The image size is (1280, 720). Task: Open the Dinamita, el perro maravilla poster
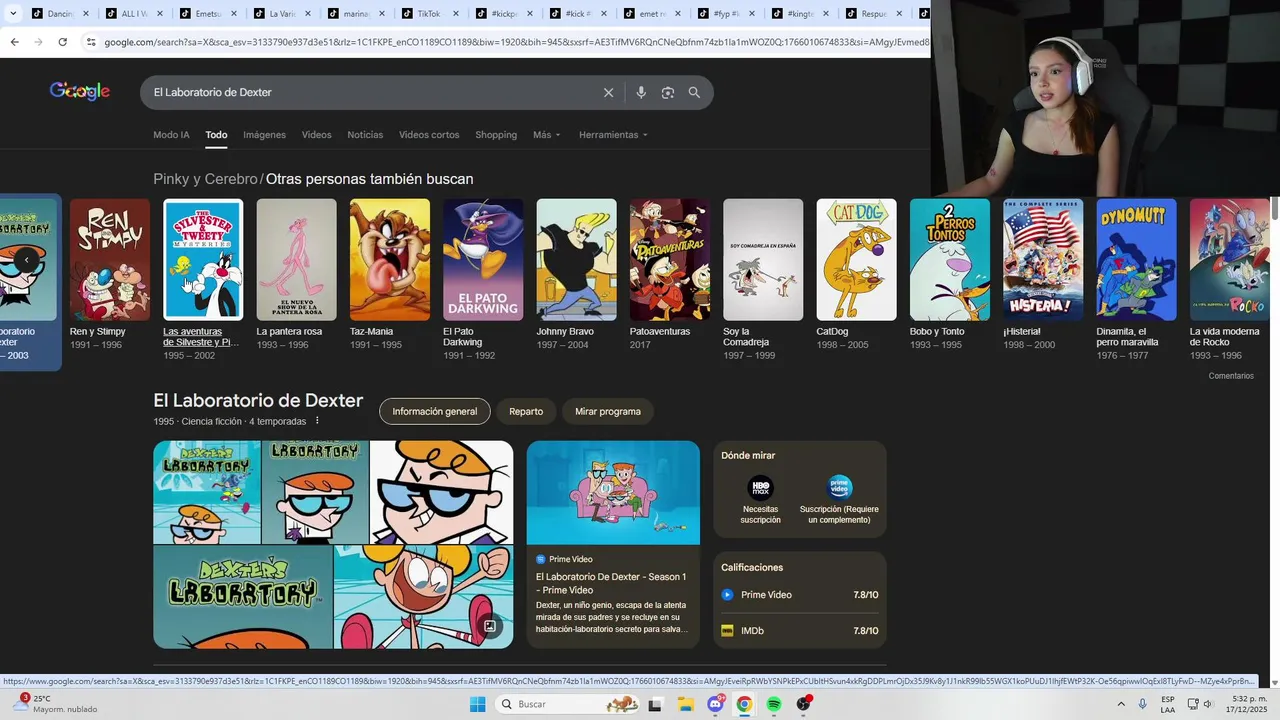(x=1137, y=260)
